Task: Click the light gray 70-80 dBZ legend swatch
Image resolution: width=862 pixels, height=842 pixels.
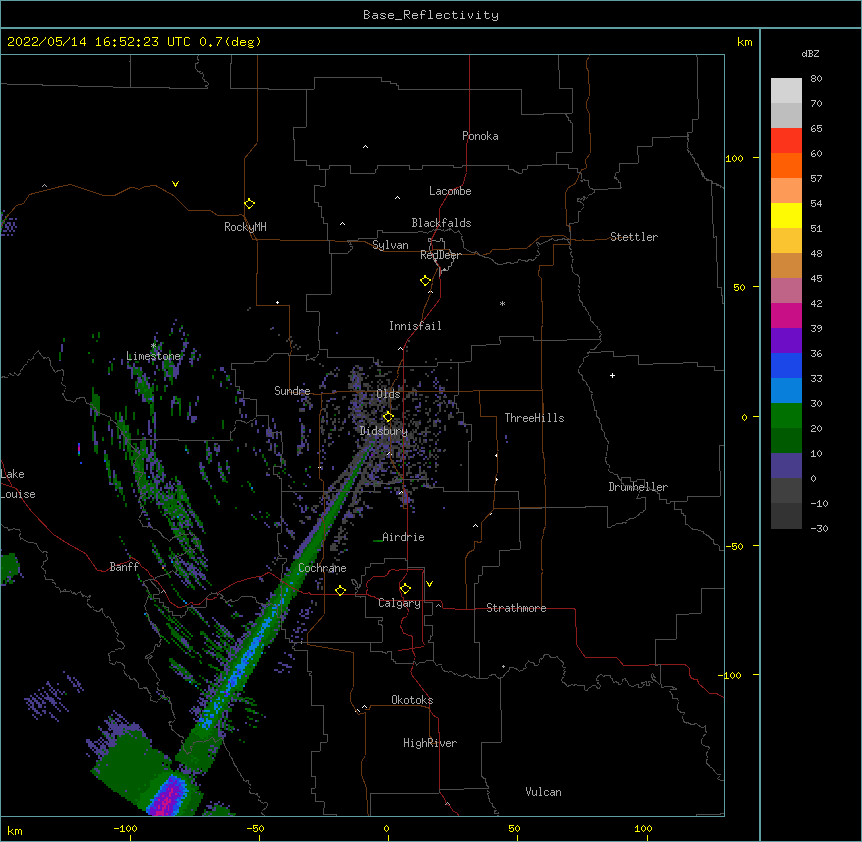Action: [786, 91]
